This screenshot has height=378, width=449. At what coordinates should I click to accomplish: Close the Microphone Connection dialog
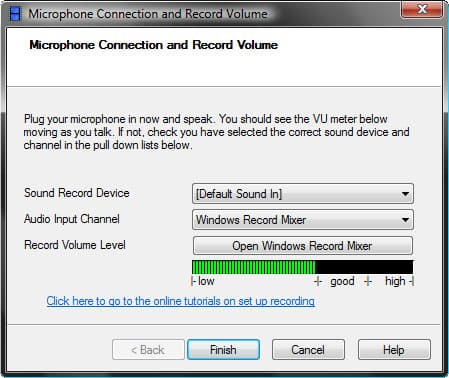422,9
